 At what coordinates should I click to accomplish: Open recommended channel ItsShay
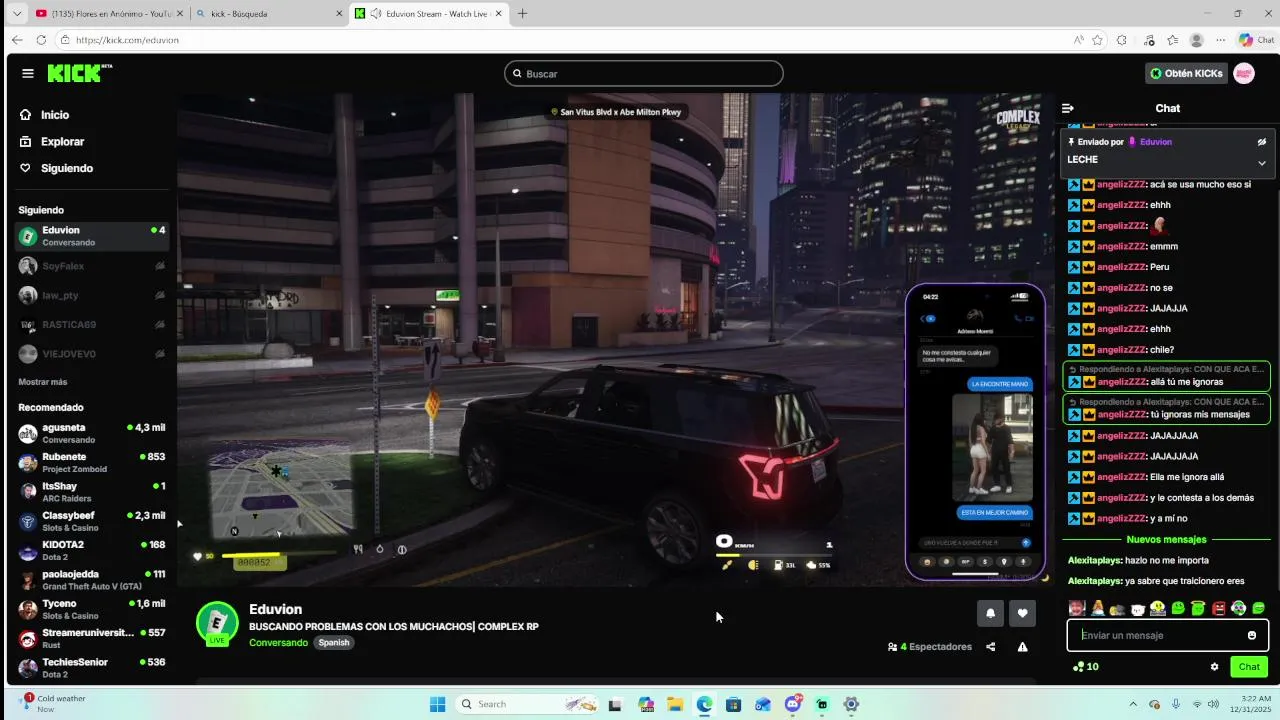click(x=91, y=491)
